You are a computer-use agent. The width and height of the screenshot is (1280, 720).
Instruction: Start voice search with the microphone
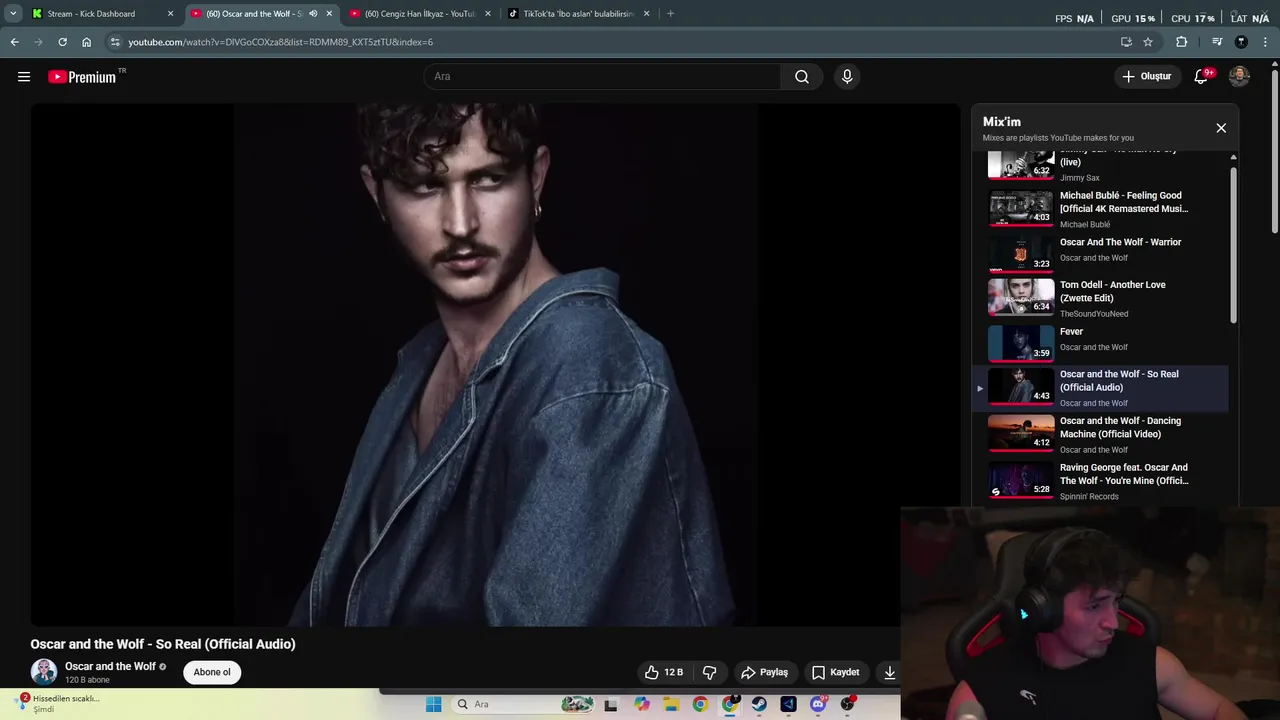click(847, 77)
